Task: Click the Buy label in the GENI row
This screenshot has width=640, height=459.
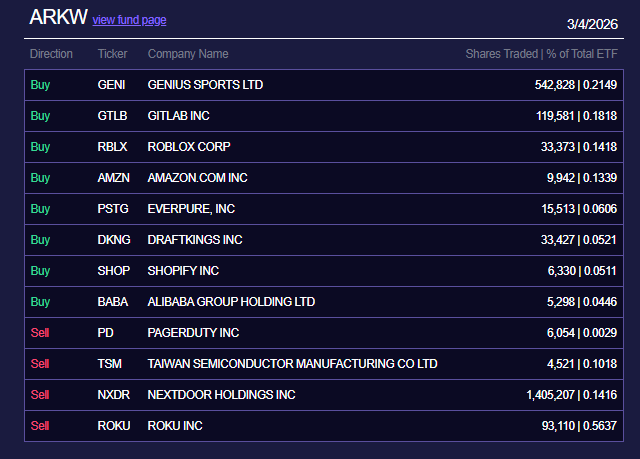Action: tap(40, 85)
